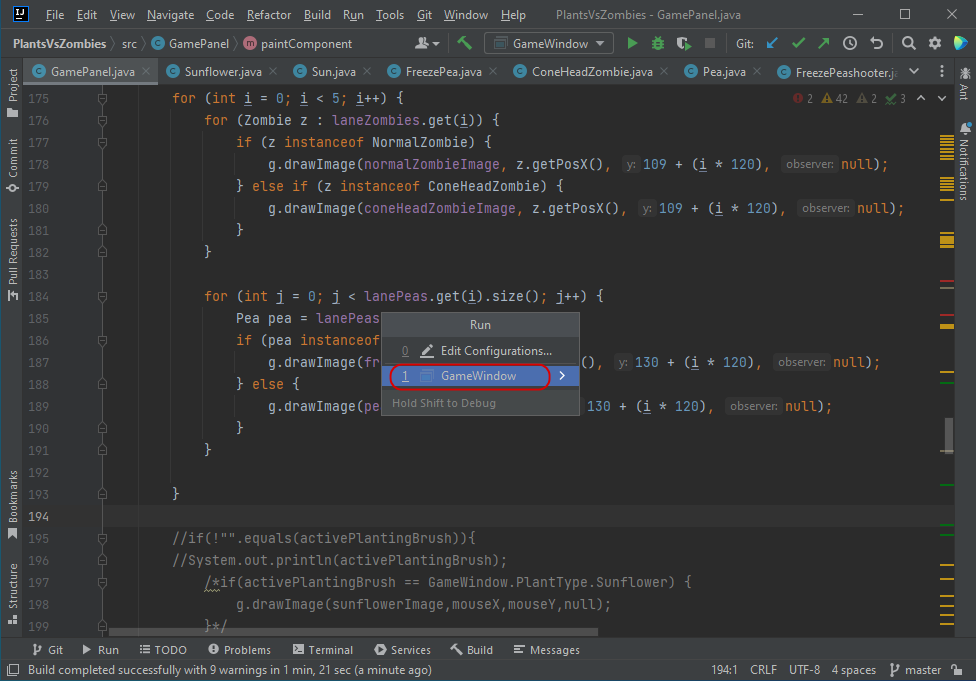This screenshot has width=976, height=681.
Task: Open Search Everywhere magnifier
Action: [x=909, y=43]
